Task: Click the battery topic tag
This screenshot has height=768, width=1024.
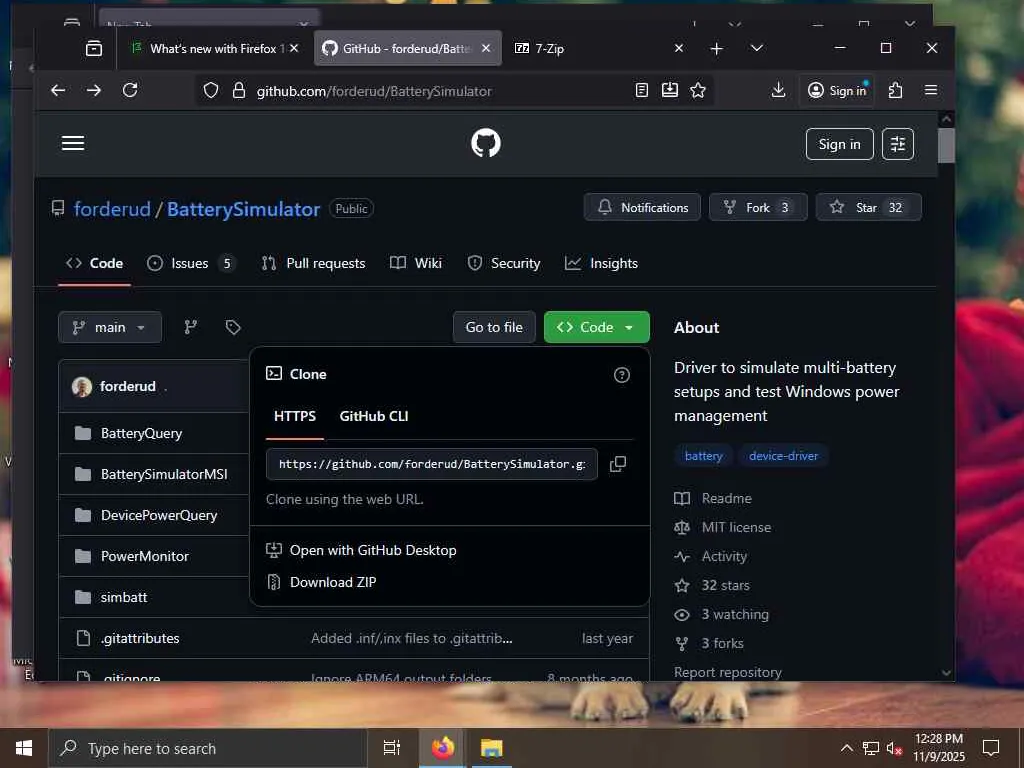Action: pos(703,456)
